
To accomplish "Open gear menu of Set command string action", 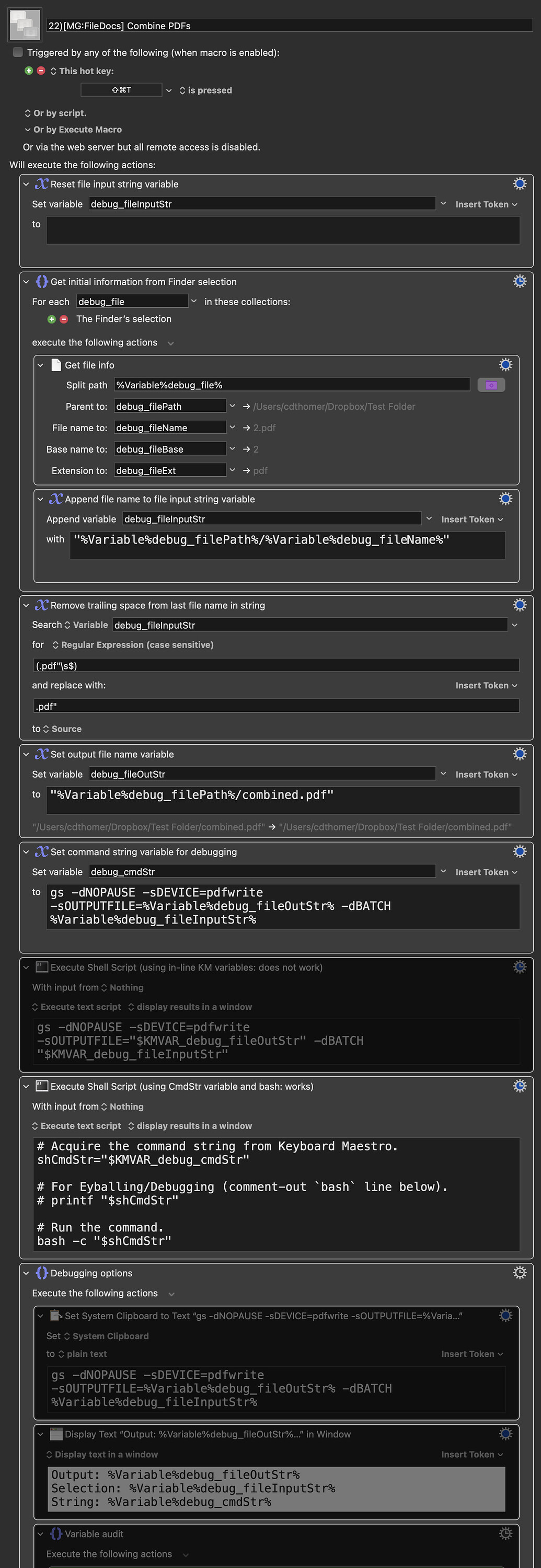I will (x=520, y=851).
